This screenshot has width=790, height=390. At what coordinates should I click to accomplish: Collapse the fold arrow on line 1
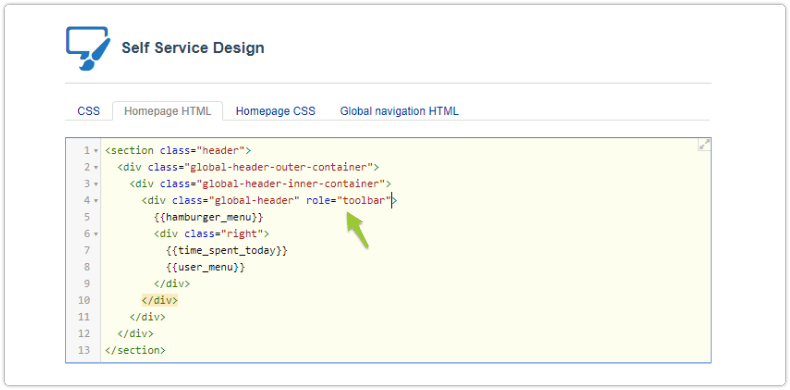(x=96, y=151)
